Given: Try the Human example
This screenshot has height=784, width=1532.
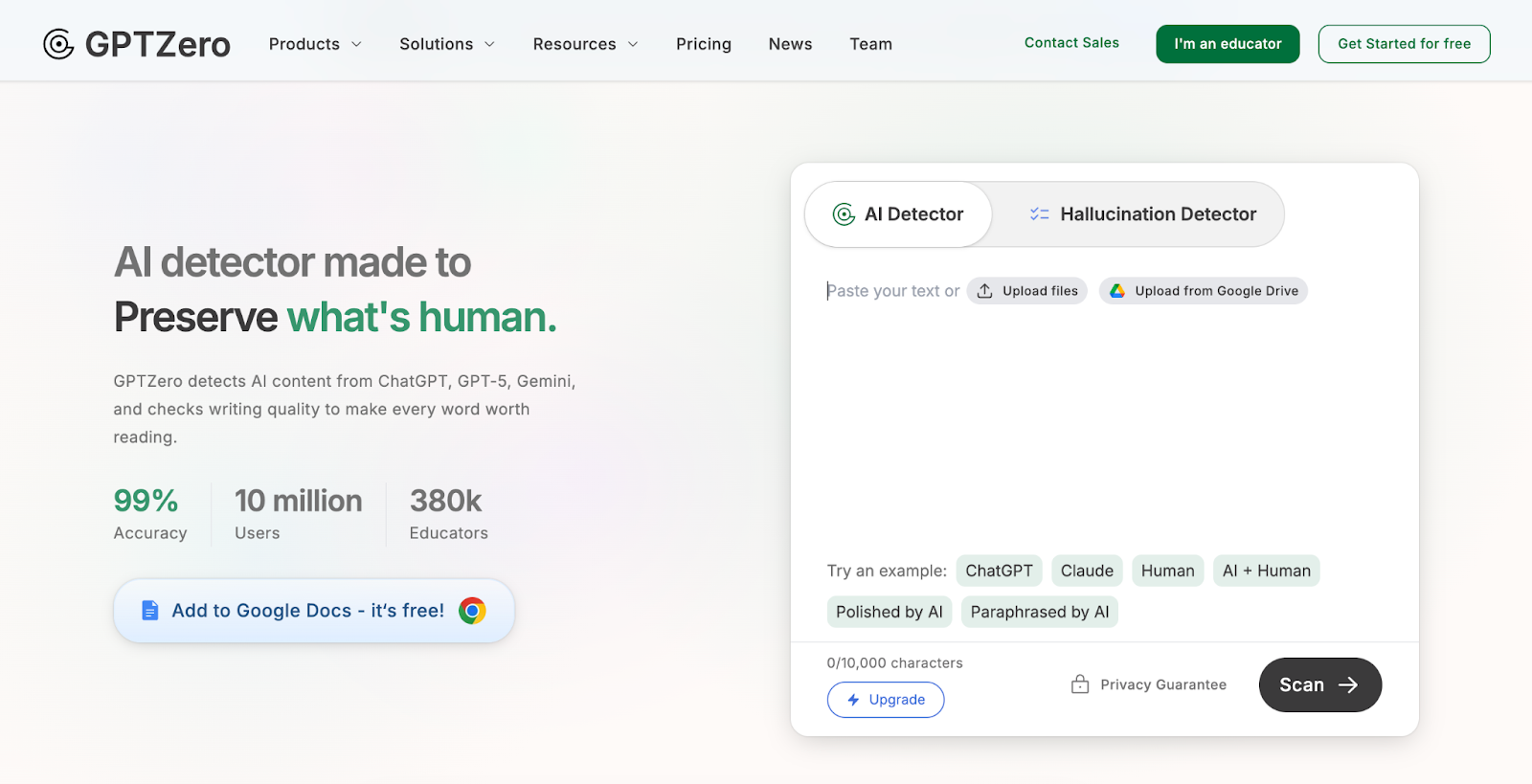Looking at the screenshot, I should [1167, 571].
